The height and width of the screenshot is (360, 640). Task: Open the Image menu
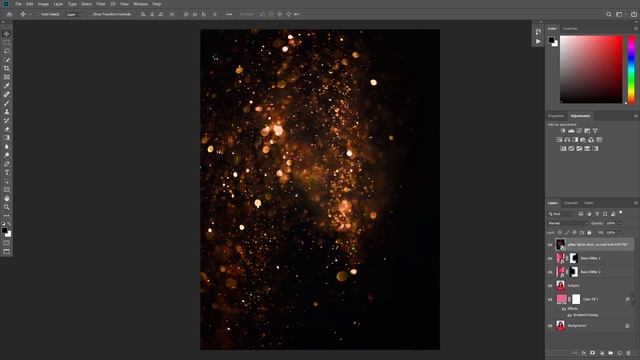(x=43, y=4)
